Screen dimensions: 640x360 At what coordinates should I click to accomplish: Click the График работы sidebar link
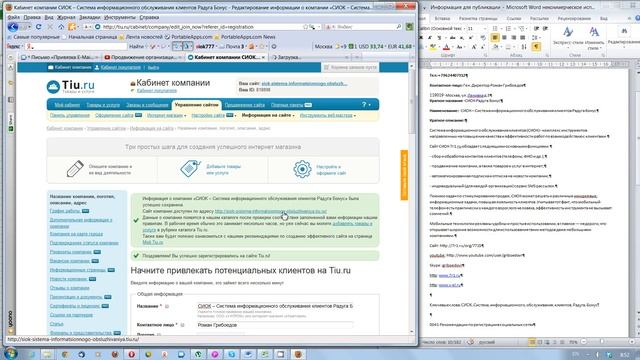[x=65, y=211]
